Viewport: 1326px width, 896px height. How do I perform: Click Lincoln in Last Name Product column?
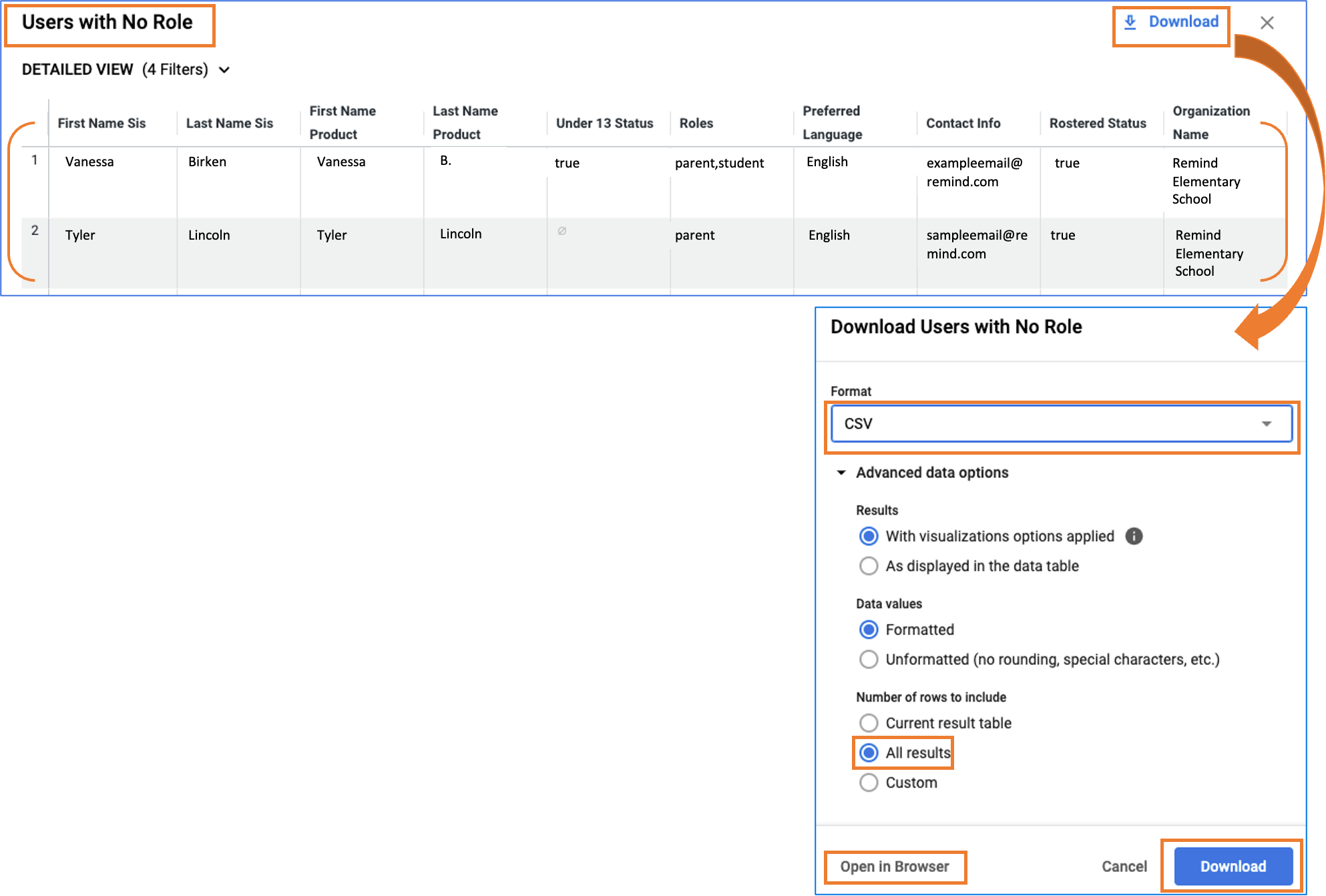point(461,234)
